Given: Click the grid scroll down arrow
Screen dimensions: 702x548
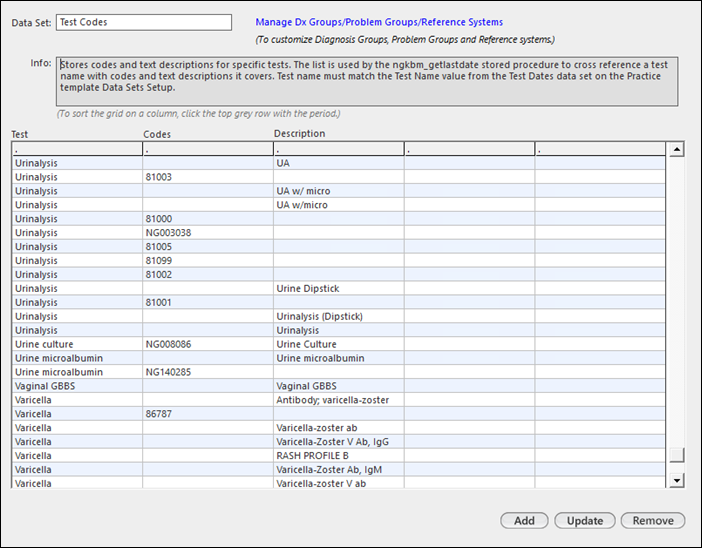Looking at the screenshot, I should (x=676, y=480).
